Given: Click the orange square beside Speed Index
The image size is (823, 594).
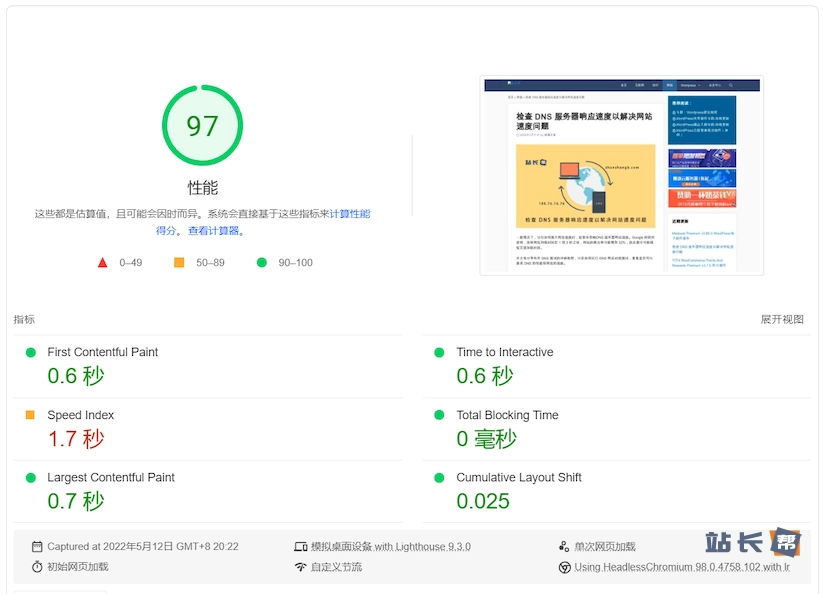Looking at the screenshot, I should 30,415.
